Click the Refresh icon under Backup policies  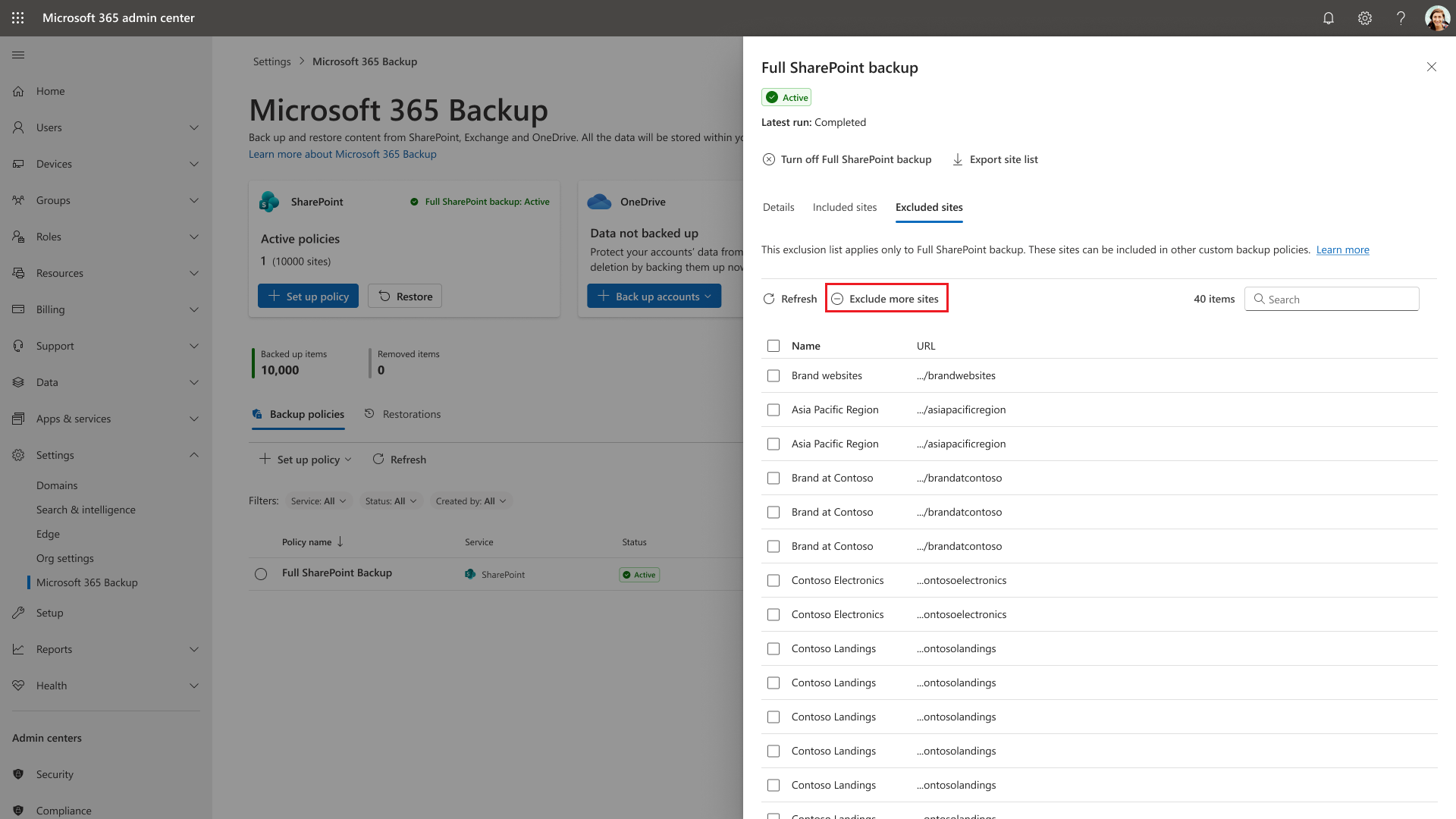378,459
